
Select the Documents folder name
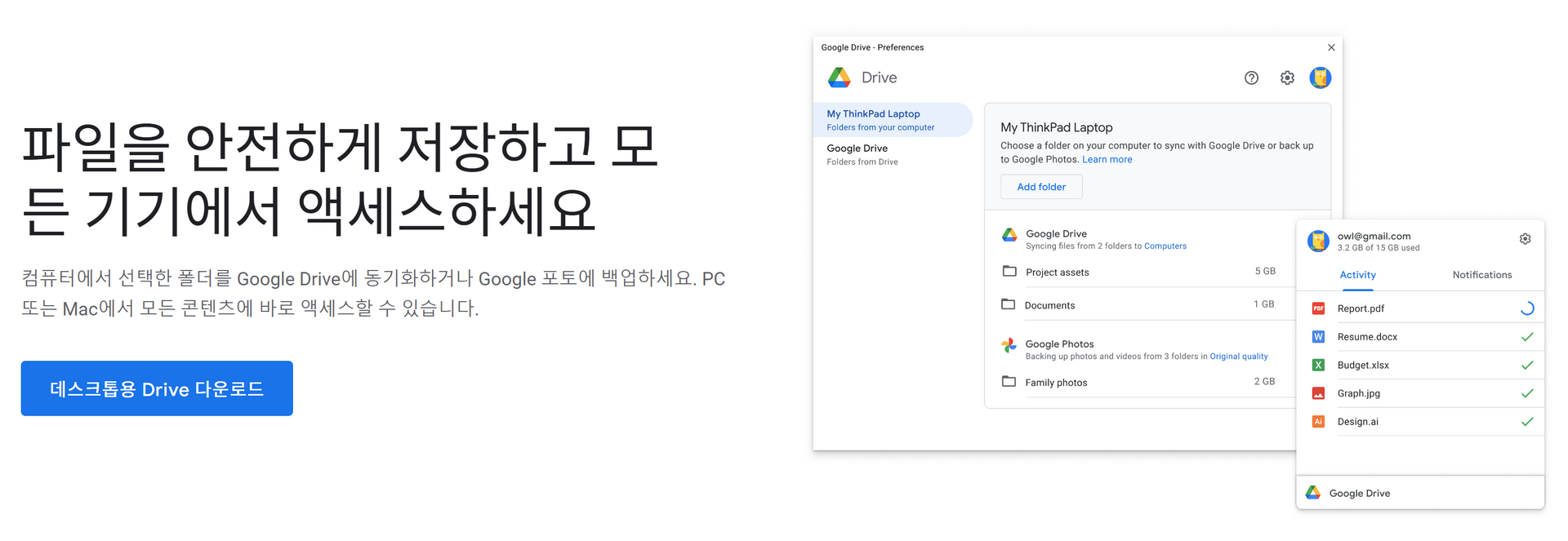click(x=1049, y=305)
